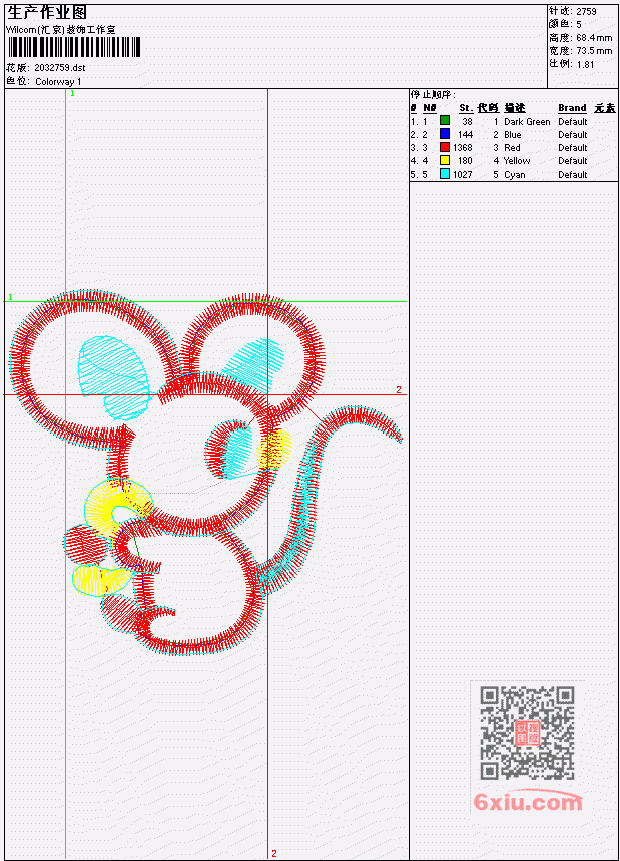Select the Red description cell
The image size is (620, 861).
click(512, 148)
